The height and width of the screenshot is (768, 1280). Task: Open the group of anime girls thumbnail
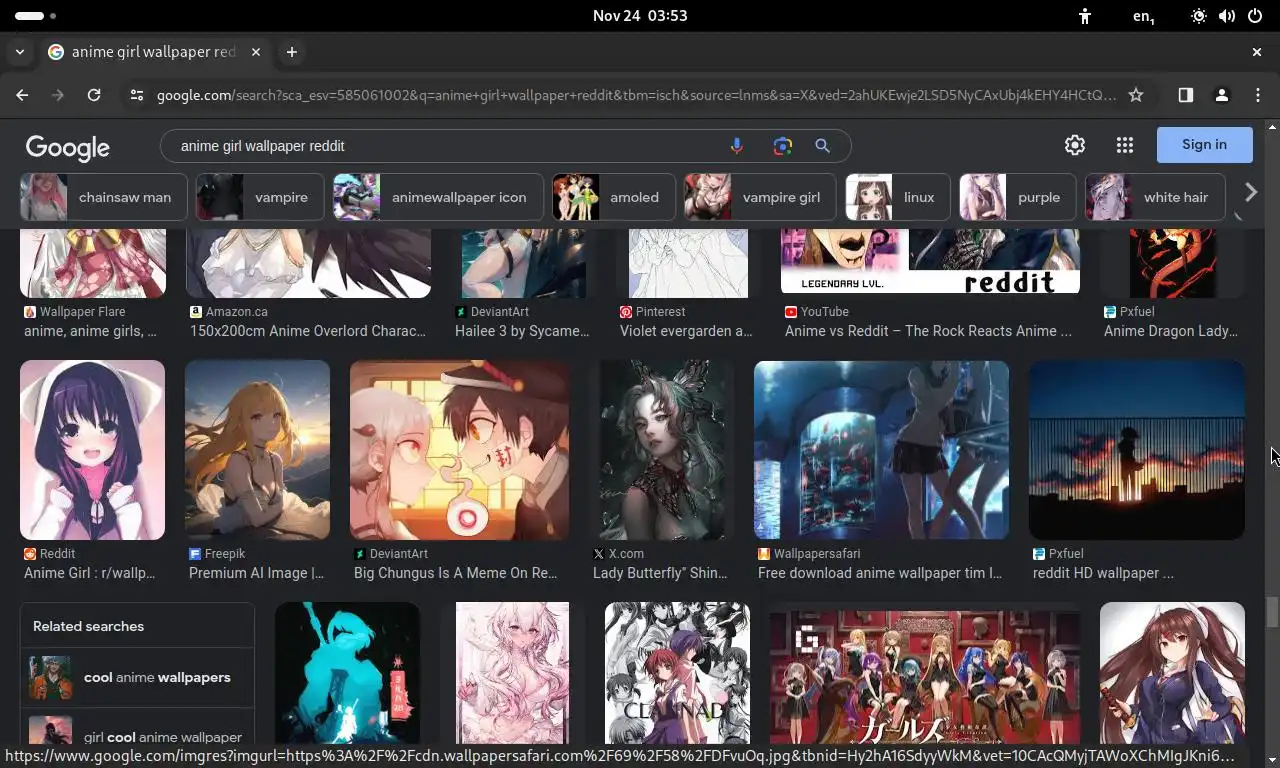click(925, 676)
